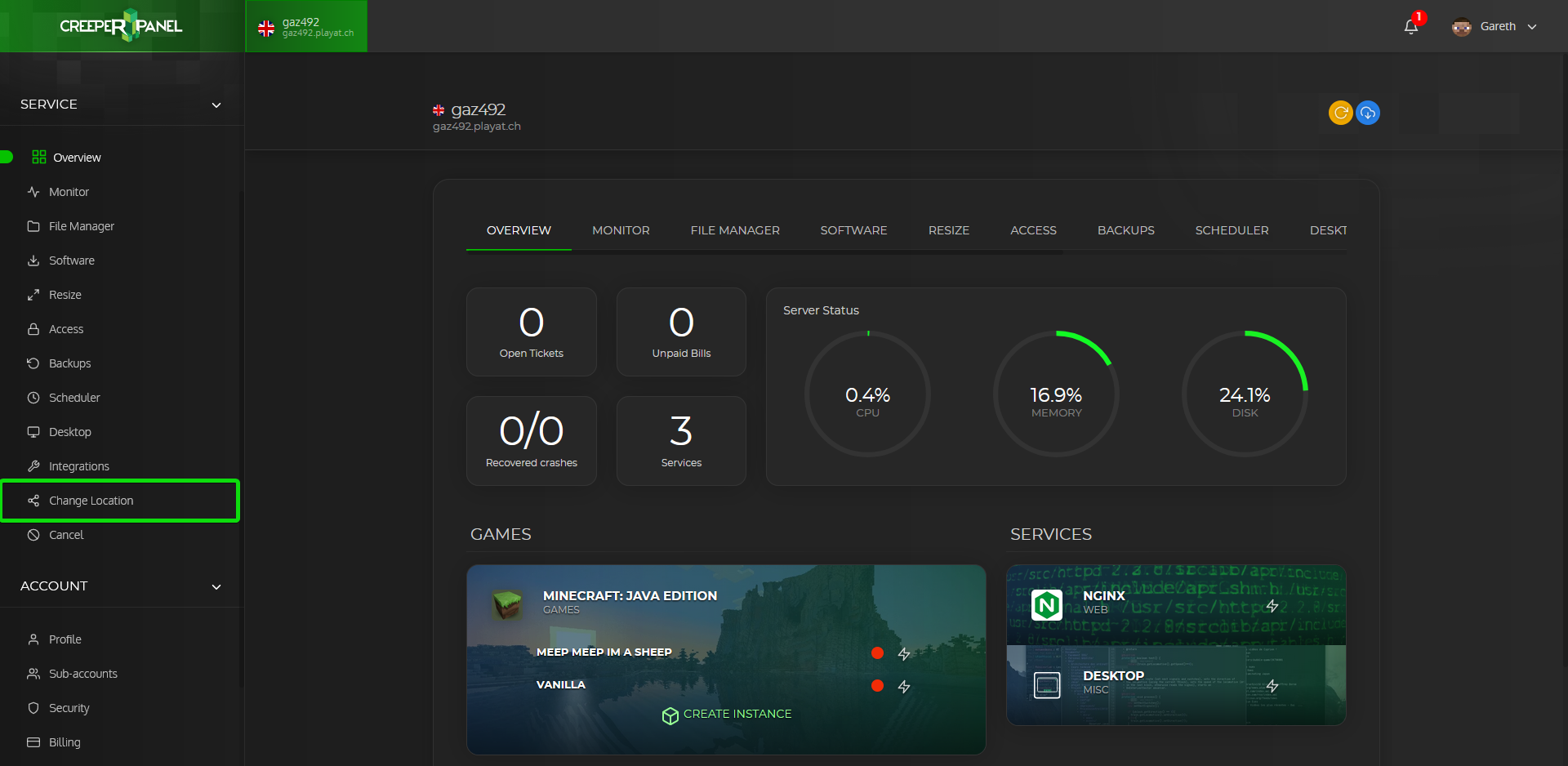This screenshot has height=766, width=1568.
Task: Switch to the Scheduler tab
Action: coord(1232,230)
